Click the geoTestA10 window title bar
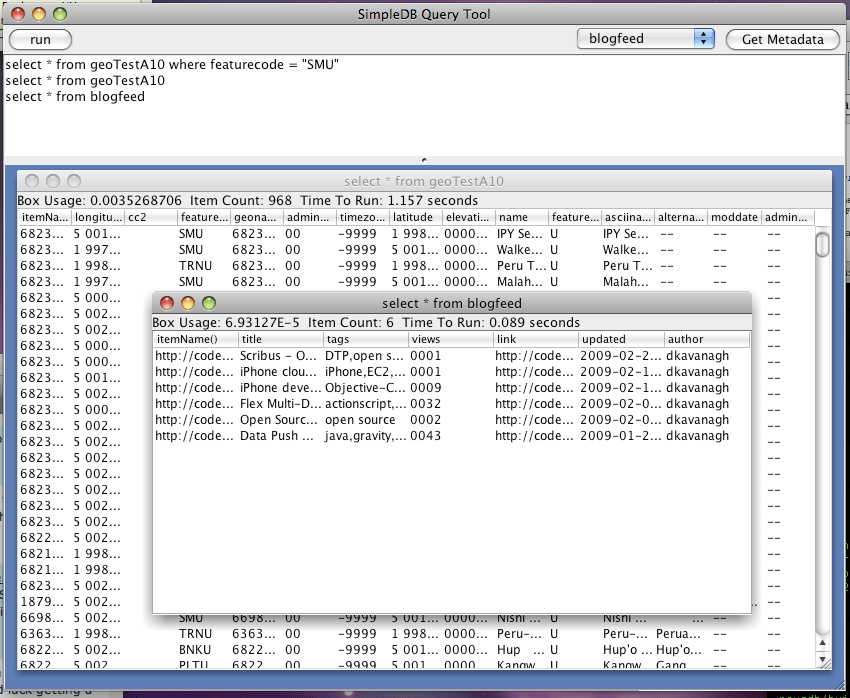Screen dimensions: 850x698 click(x=424, y=181)
